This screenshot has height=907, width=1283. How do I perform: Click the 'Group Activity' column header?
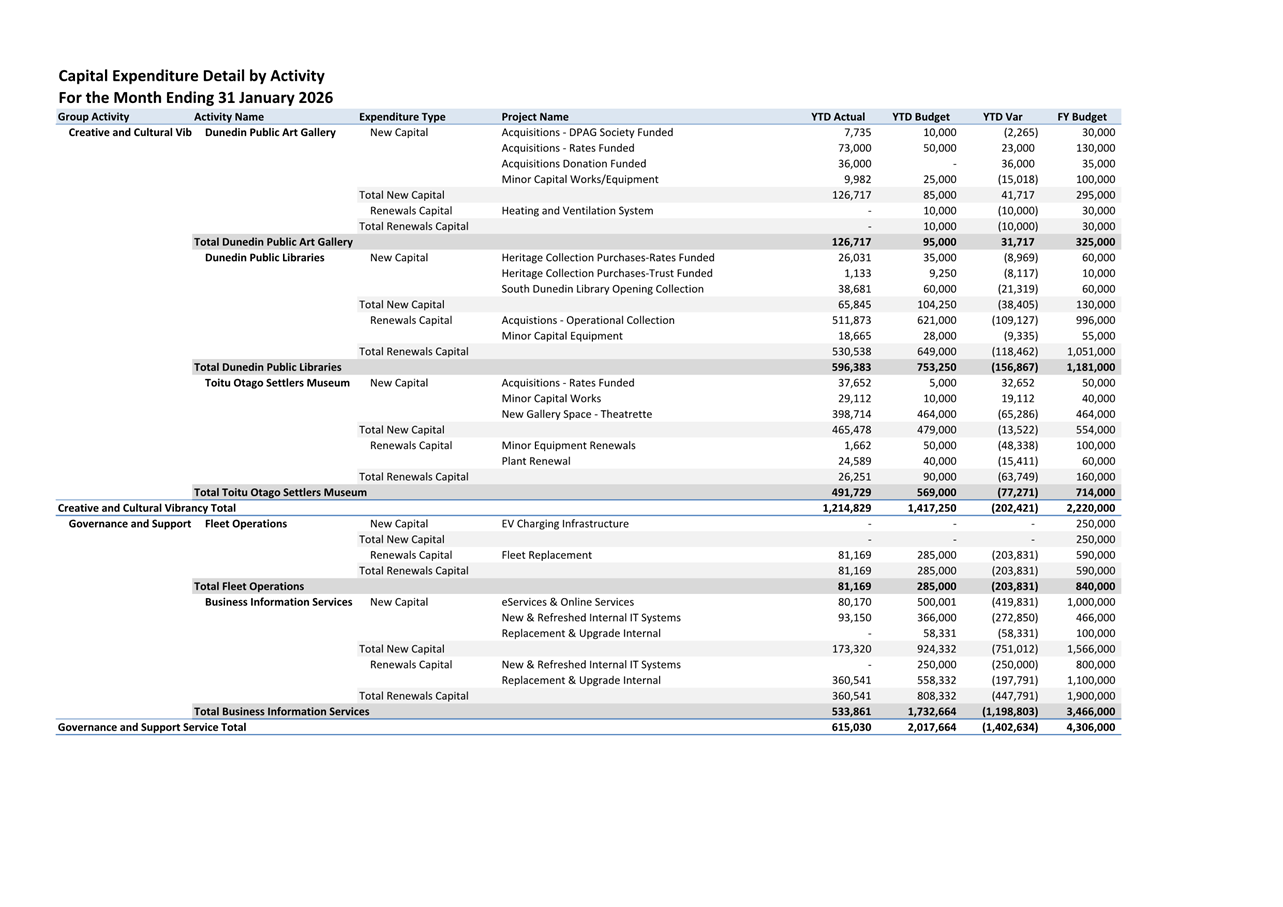93,117
